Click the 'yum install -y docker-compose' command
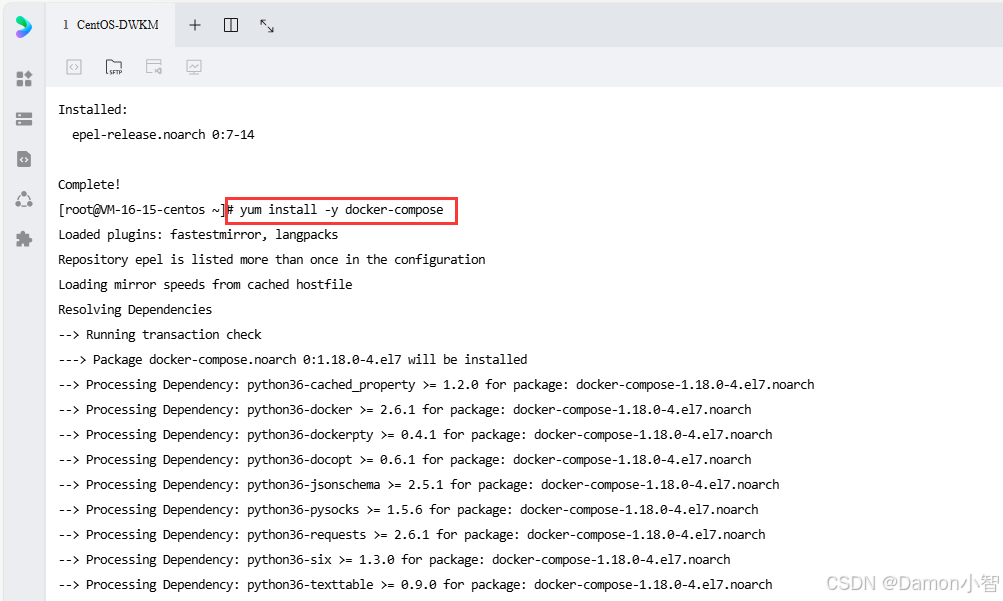Viewport: 1003px width, 601px height. pos(342,210)
